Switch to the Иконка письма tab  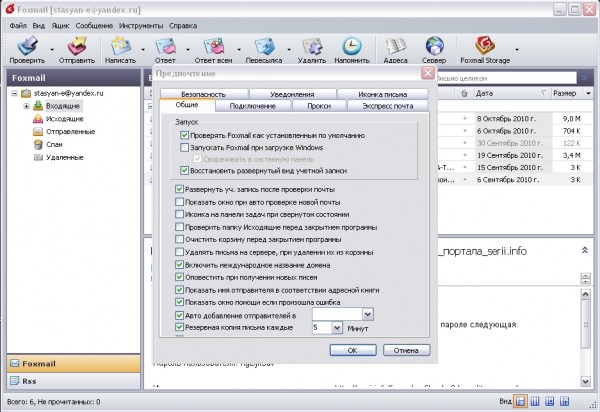pyautogui.click(x=383, y=94)
